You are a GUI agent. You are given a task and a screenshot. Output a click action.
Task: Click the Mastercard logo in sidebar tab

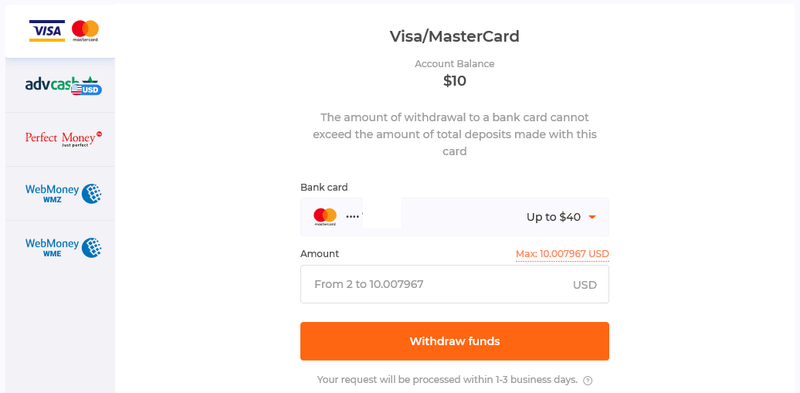tap(85, 31)
